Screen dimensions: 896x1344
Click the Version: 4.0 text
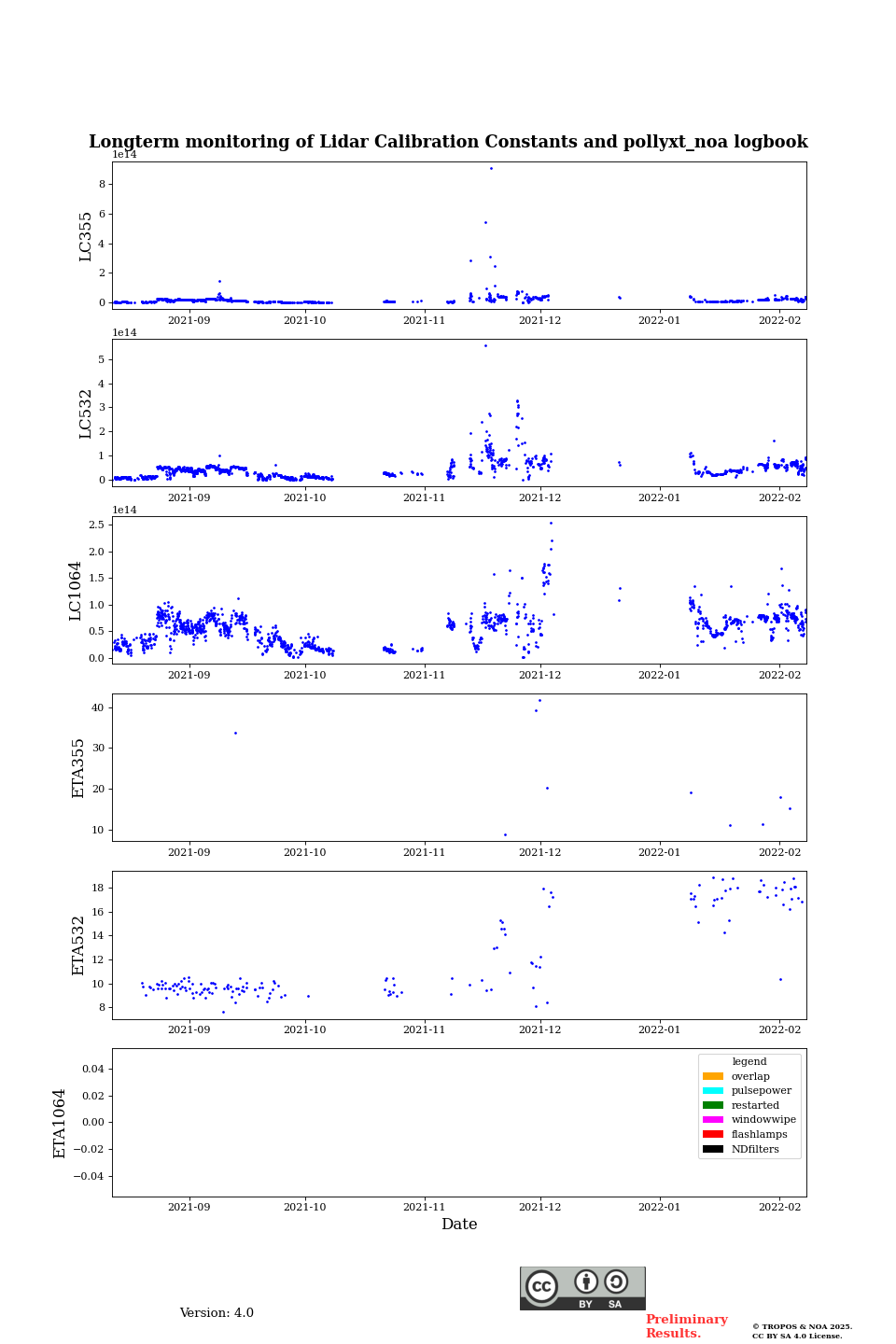tap(217, 1313)
